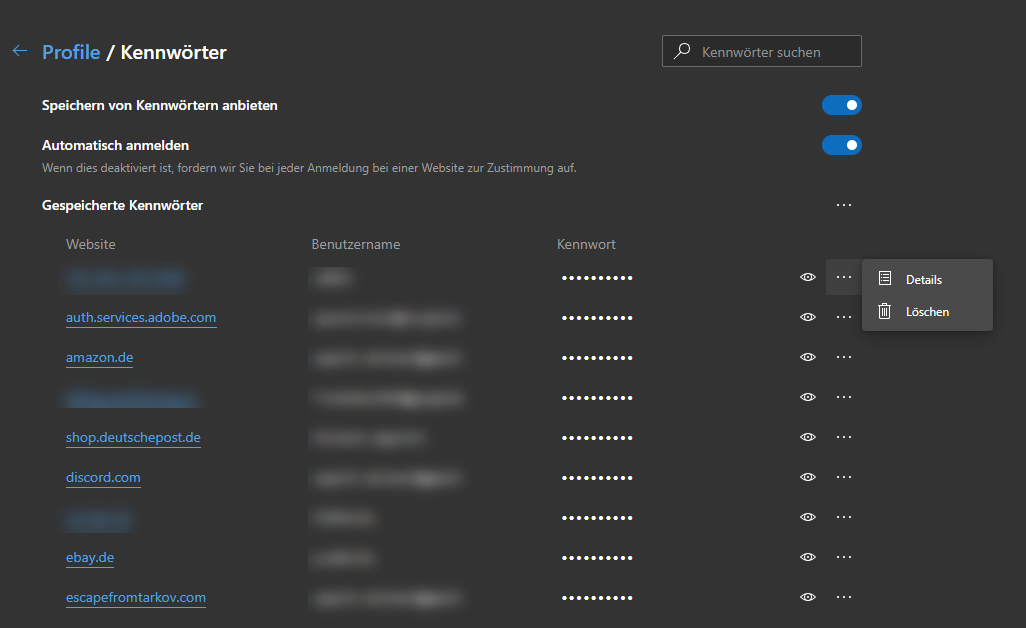Show the discord.com password
Screen dimensions: 1026x628
[x=808, y=477]
